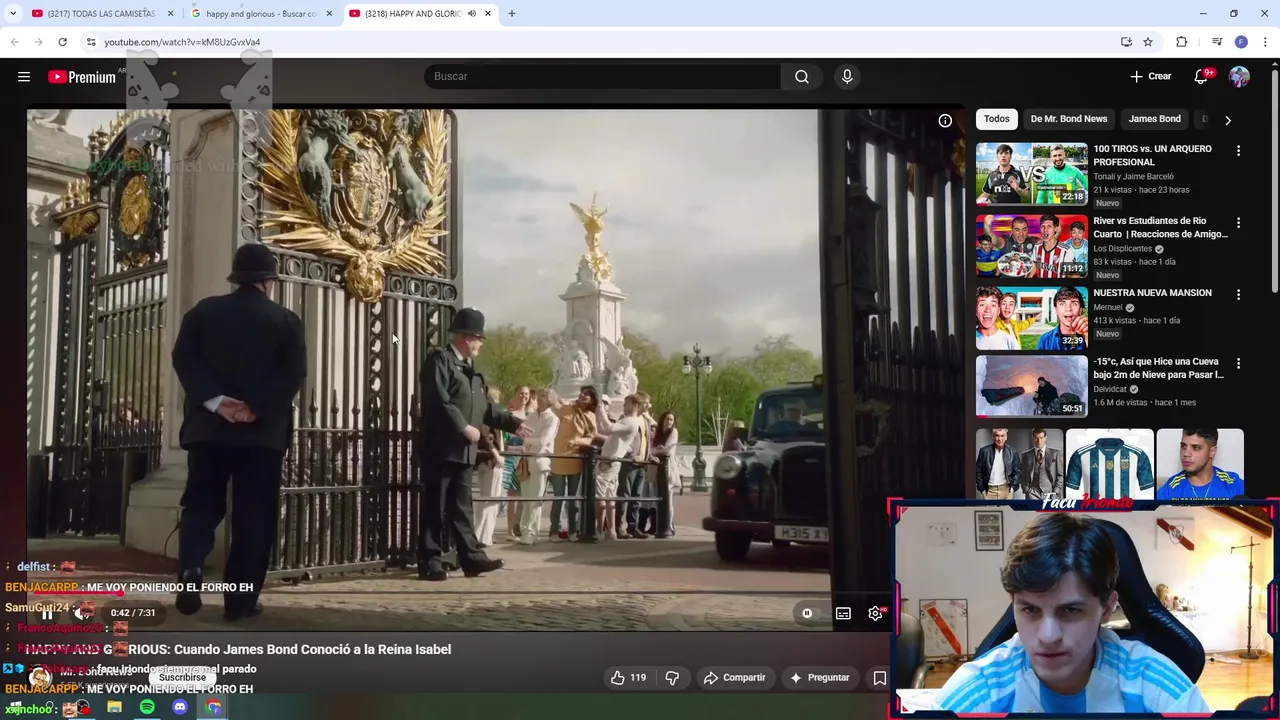Go forward in Chrome navigation
The height and width of the screenshot is (720, 1280).
tap(38, 42)
